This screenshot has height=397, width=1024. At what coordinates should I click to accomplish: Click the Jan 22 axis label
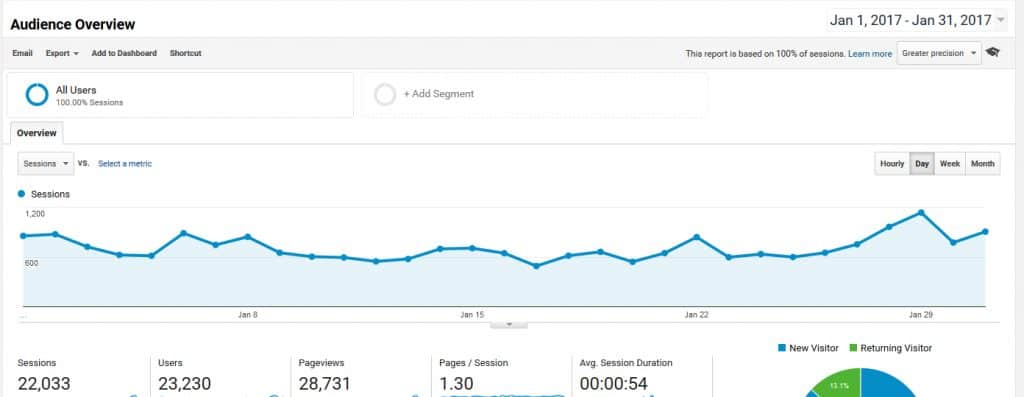click(x=696, y=315)
